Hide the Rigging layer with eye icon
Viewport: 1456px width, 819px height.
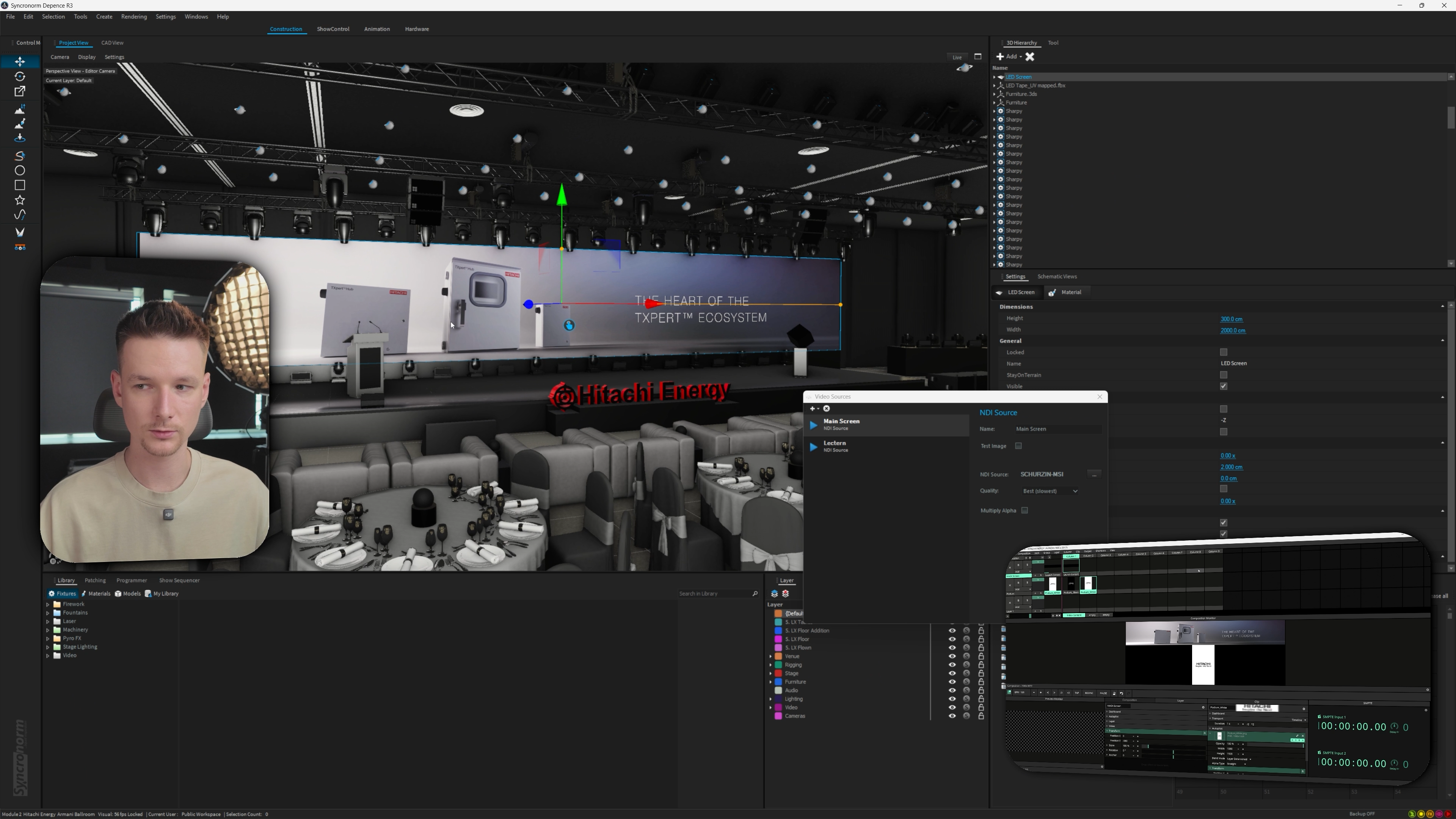[952, 665]
